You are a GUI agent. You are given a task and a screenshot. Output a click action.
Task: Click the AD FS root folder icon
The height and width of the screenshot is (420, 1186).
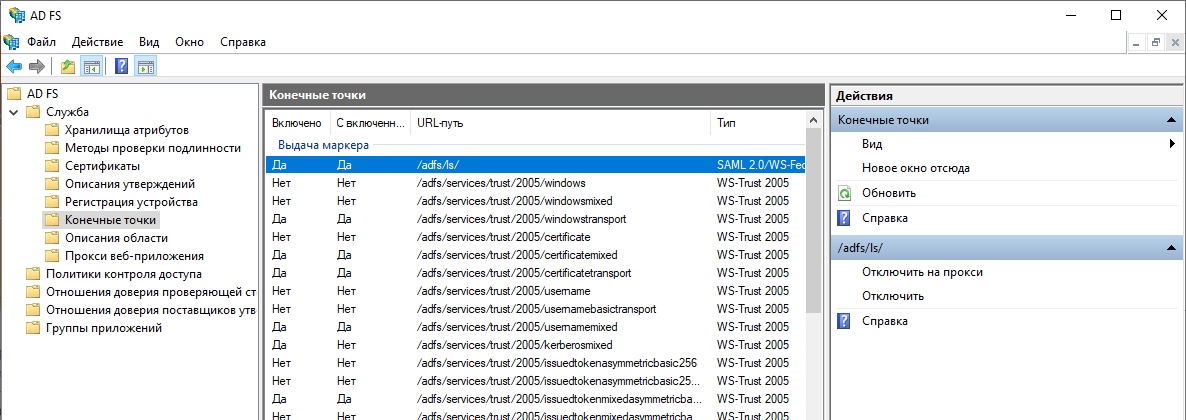[x=14, y=94]
